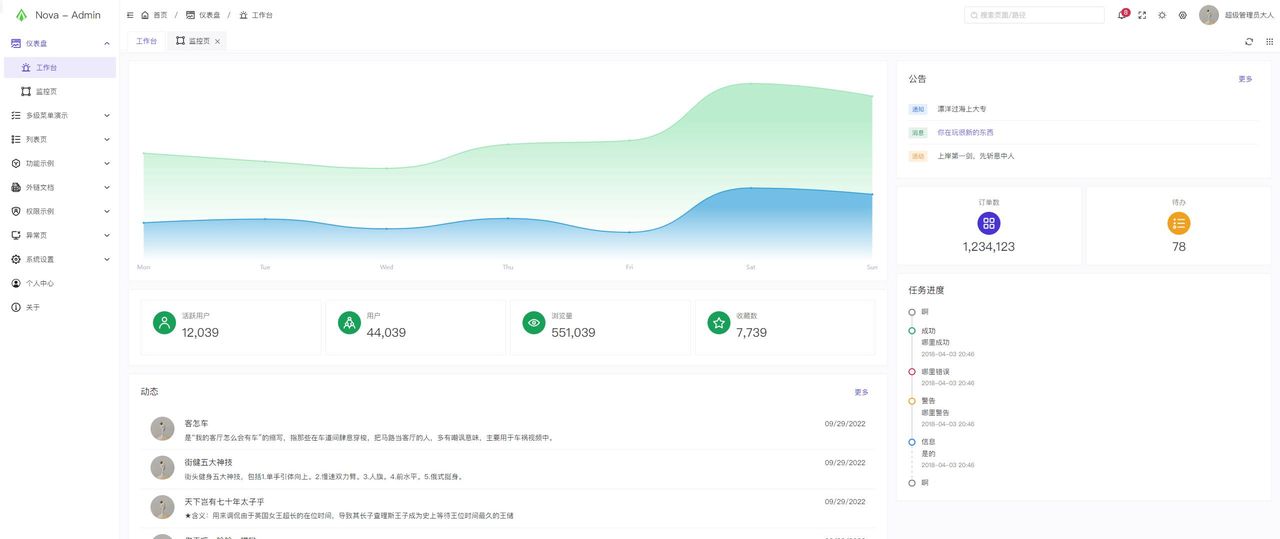Expand the 权限示例 sidebar menu
This screenshot has height=539, width=1280.
(x=60, y=211)
